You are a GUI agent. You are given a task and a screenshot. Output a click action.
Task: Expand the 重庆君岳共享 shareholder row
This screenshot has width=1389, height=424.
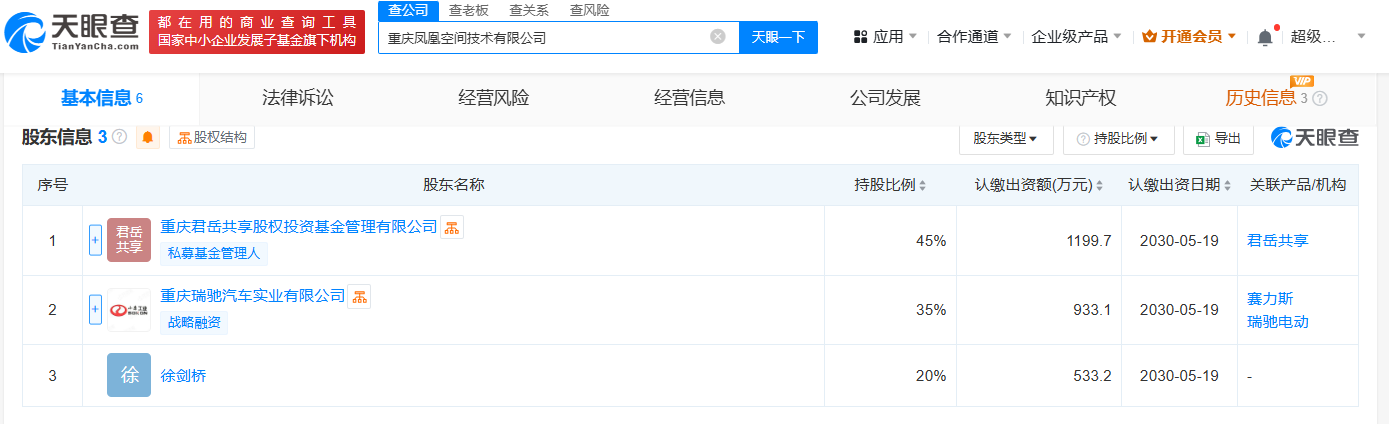(96, 240)
